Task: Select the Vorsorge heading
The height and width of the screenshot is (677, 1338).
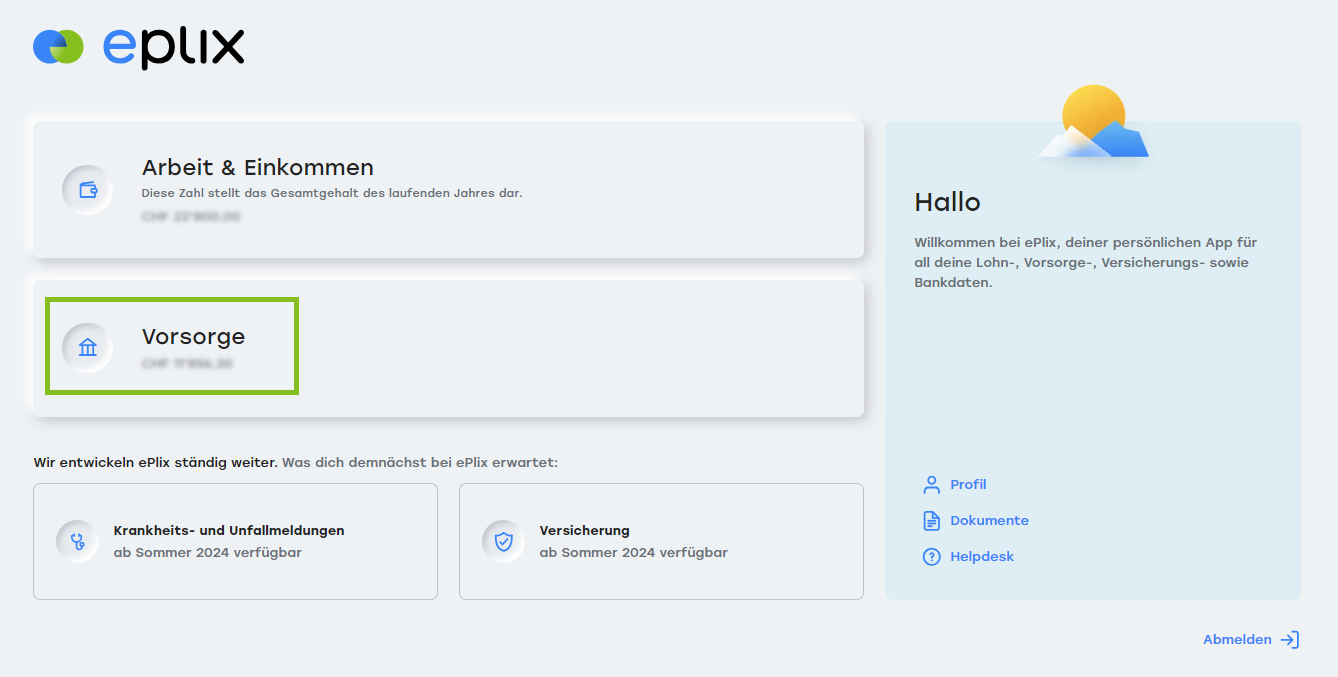Action: (x=193, y=337)
